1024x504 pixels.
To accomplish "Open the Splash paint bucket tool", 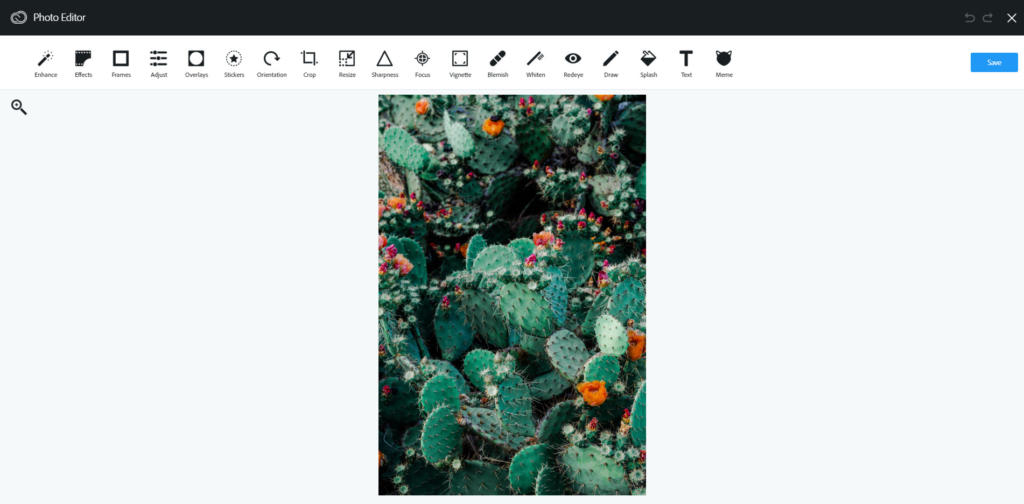I will [648, 64].
